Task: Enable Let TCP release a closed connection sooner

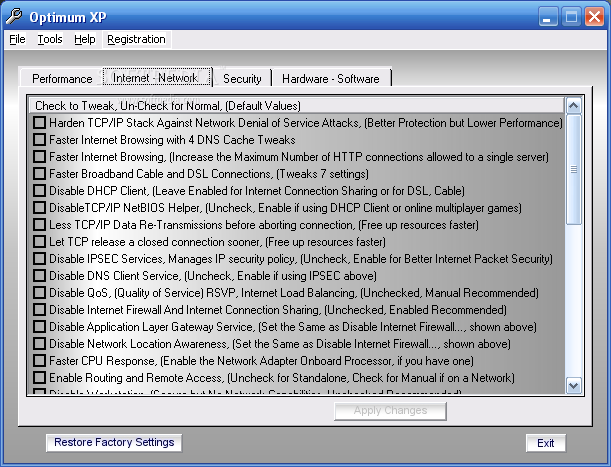Action: tap(39, 242)
